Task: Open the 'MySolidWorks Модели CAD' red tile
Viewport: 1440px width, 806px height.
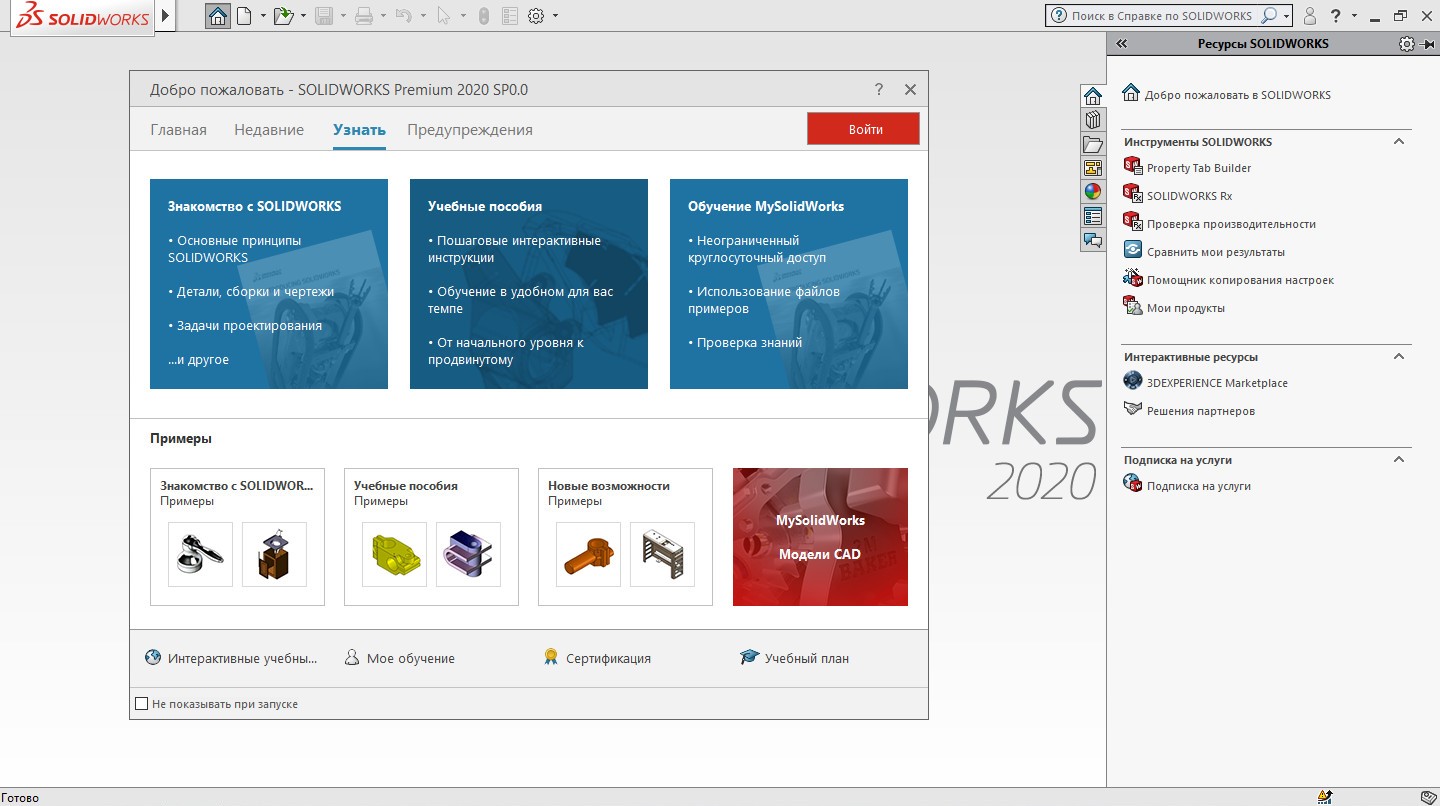Action: (x=820, y=537)
